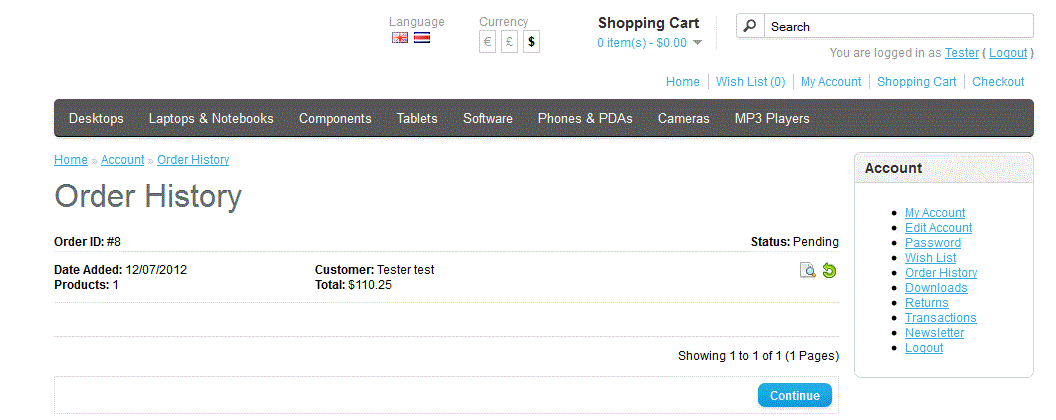The image size is (1056, 420).
Task: Open the Desktops category menu
Action: point(96,118)
